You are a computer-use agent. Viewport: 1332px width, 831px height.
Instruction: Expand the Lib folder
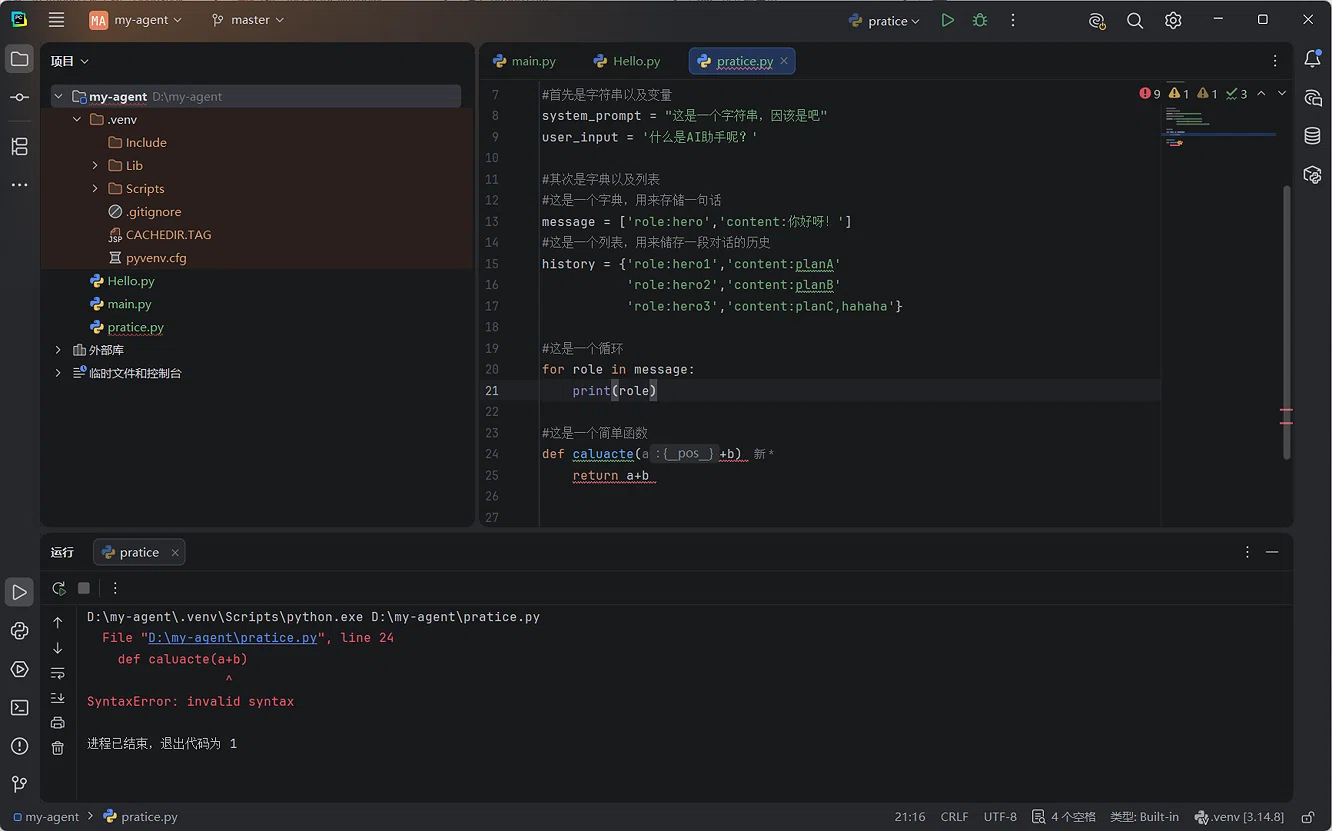tap(95, 166)
